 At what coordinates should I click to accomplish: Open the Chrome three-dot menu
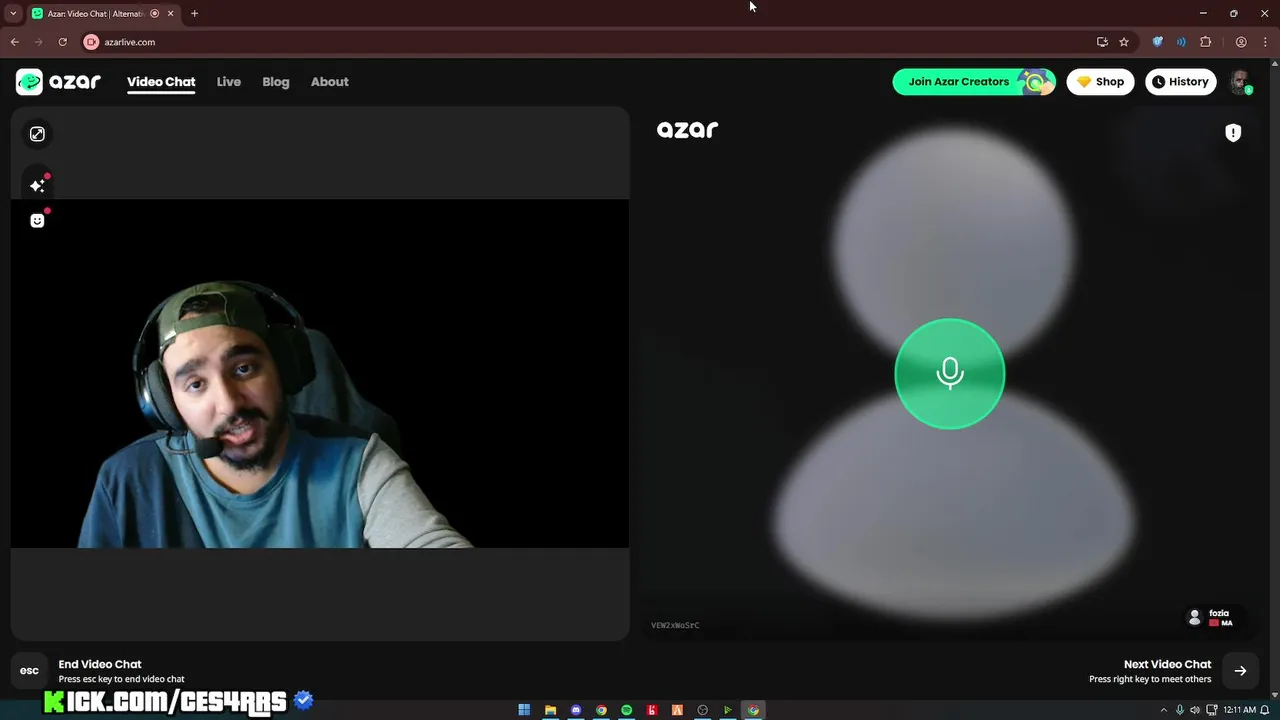coord(1263,42)
